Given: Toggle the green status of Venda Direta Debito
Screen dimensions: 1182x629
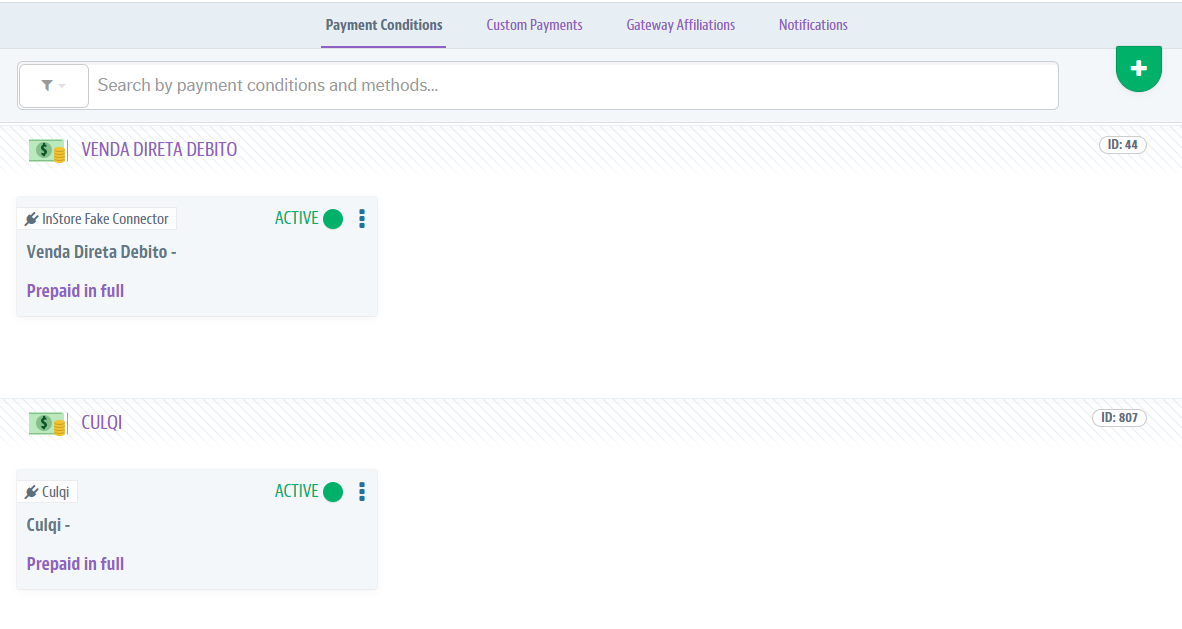Looking at the screenshot, I should [333, 219].
